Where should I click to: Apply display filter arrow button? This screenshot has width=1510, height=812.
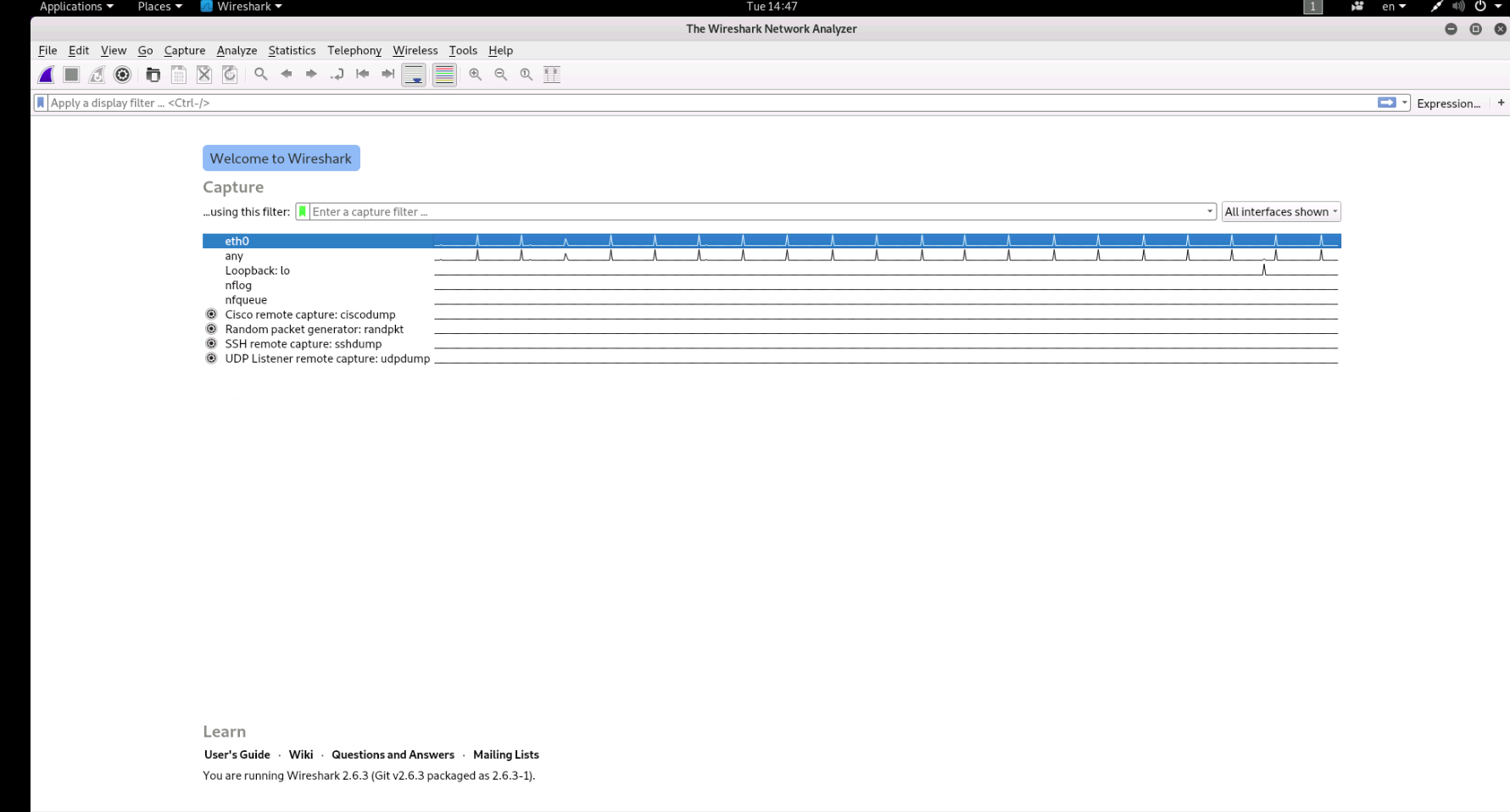pyautogui.click(x=1387, y=103)
